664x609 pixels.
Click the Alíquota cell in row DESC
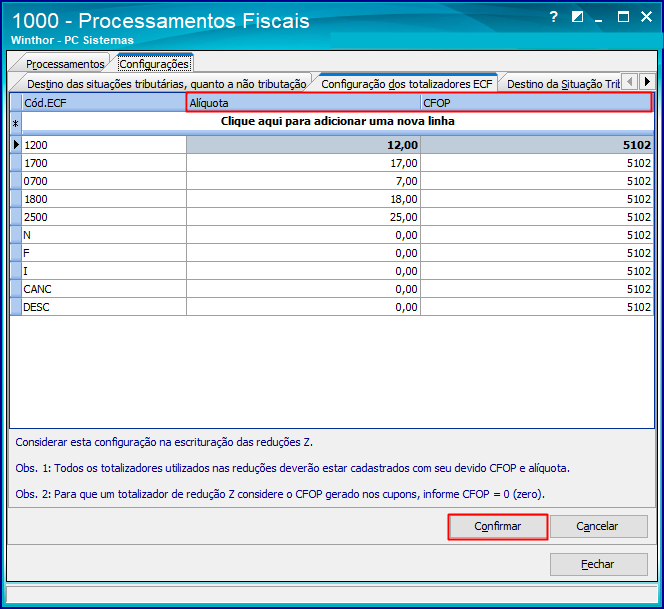point(303,307)
